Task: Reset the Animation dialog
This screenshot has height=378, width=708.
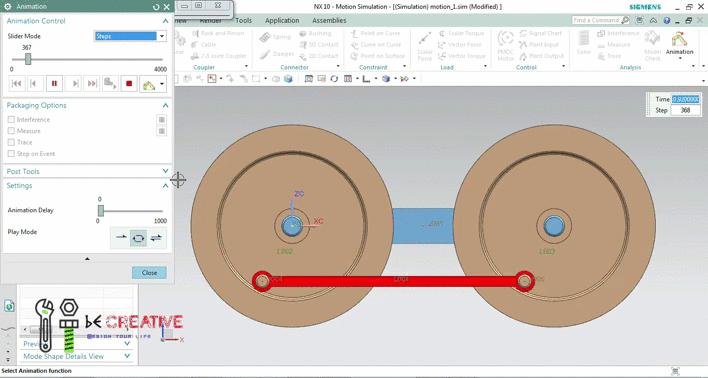Action: (156, 7)
